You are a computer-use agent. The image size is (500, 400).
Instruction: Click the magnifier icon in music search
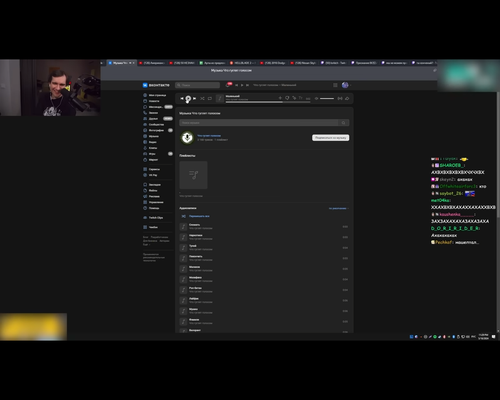tap(344, 123)
